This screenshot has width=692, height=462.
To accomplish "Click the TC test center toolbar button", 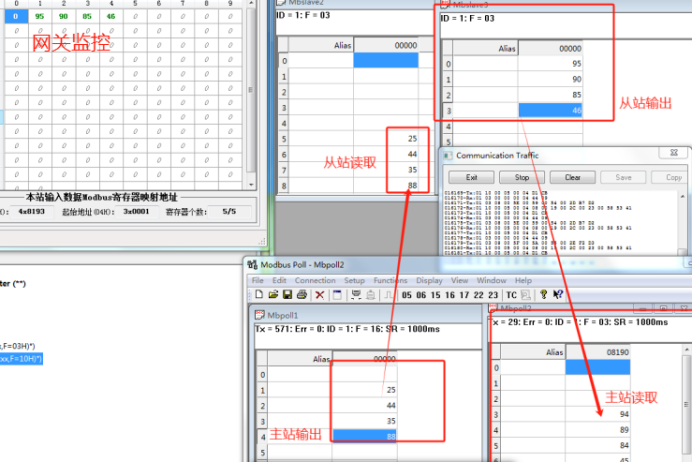I will [x=511, y=295].
